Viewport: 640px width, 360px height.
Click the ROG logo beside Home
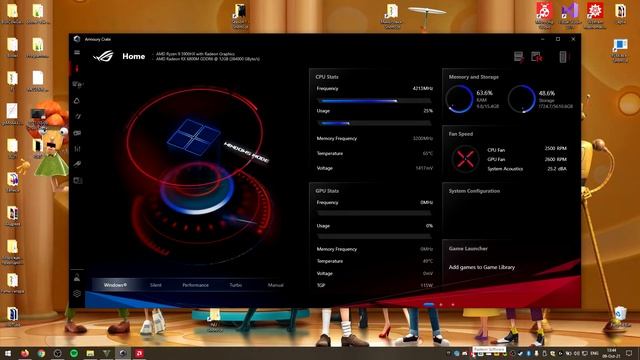[103, 56]
